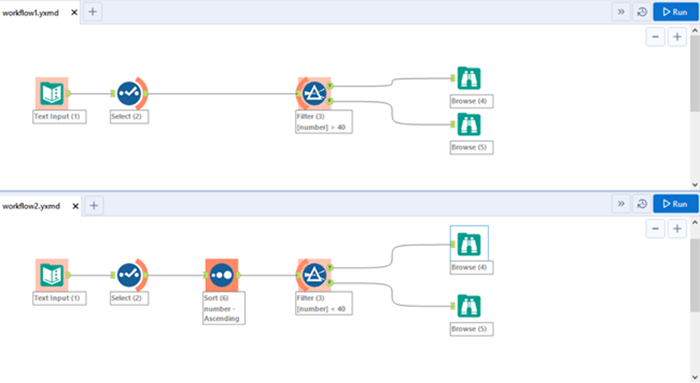Select the Sort (6) tool in workflow2
This screenshot has height=383, width=700.
coord(221,275)
